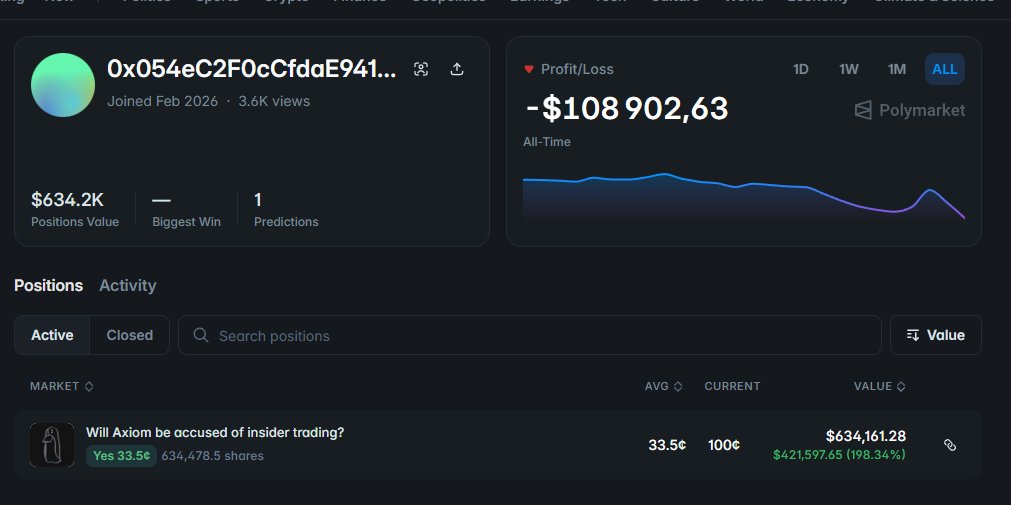Select the ALL profit/loss range
This screenshot has width=1011, height=505.
coord(945,69)
